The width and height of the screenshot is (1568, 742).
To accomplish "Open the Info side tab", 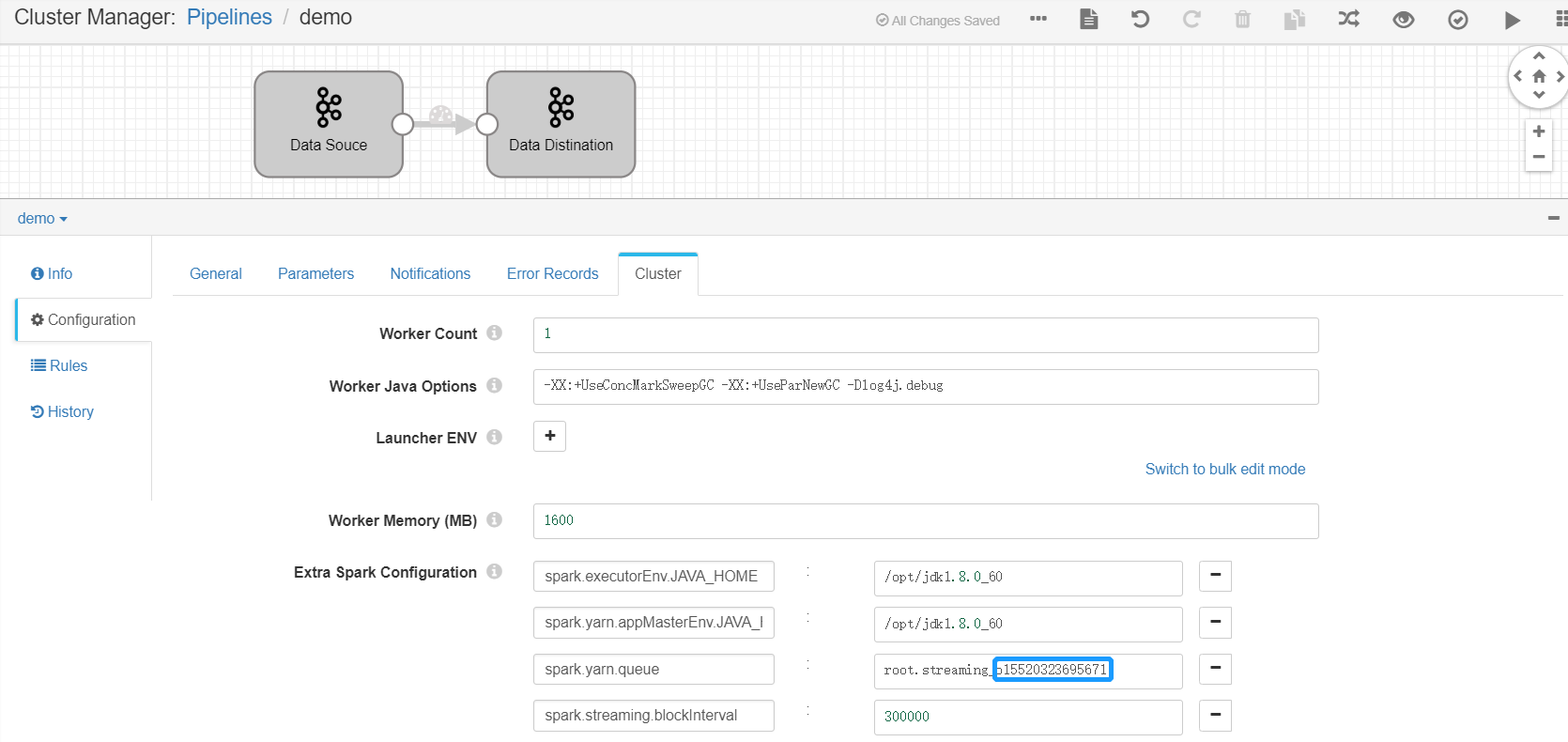I will 52,273.
